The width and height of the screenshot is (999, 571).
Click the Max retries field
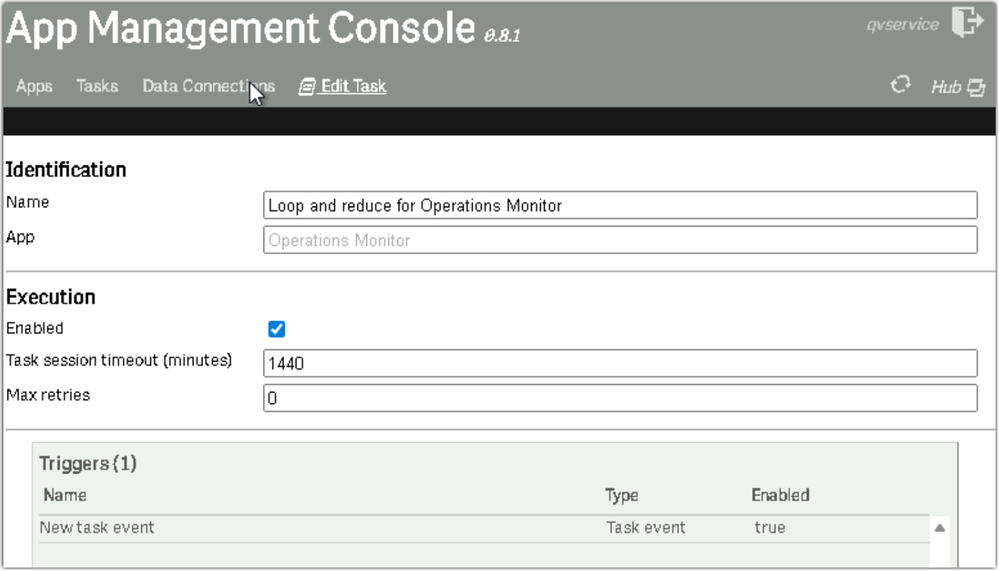click(x=620, y=398)
